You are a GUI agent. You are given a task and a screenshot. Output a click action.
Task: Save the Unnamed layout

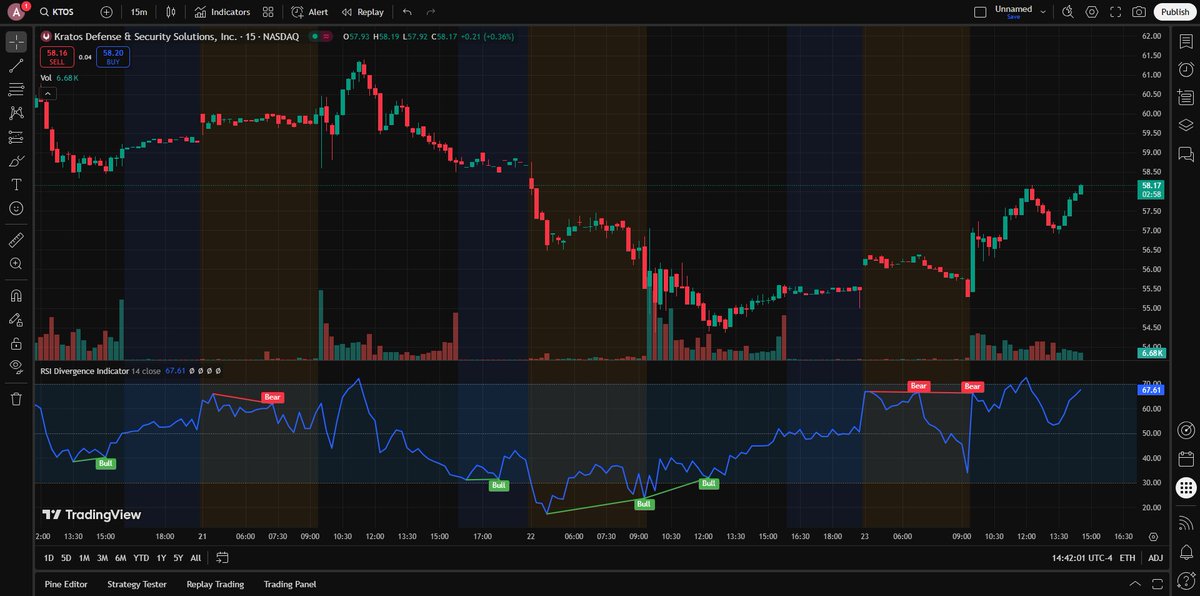coord(1013,17)
